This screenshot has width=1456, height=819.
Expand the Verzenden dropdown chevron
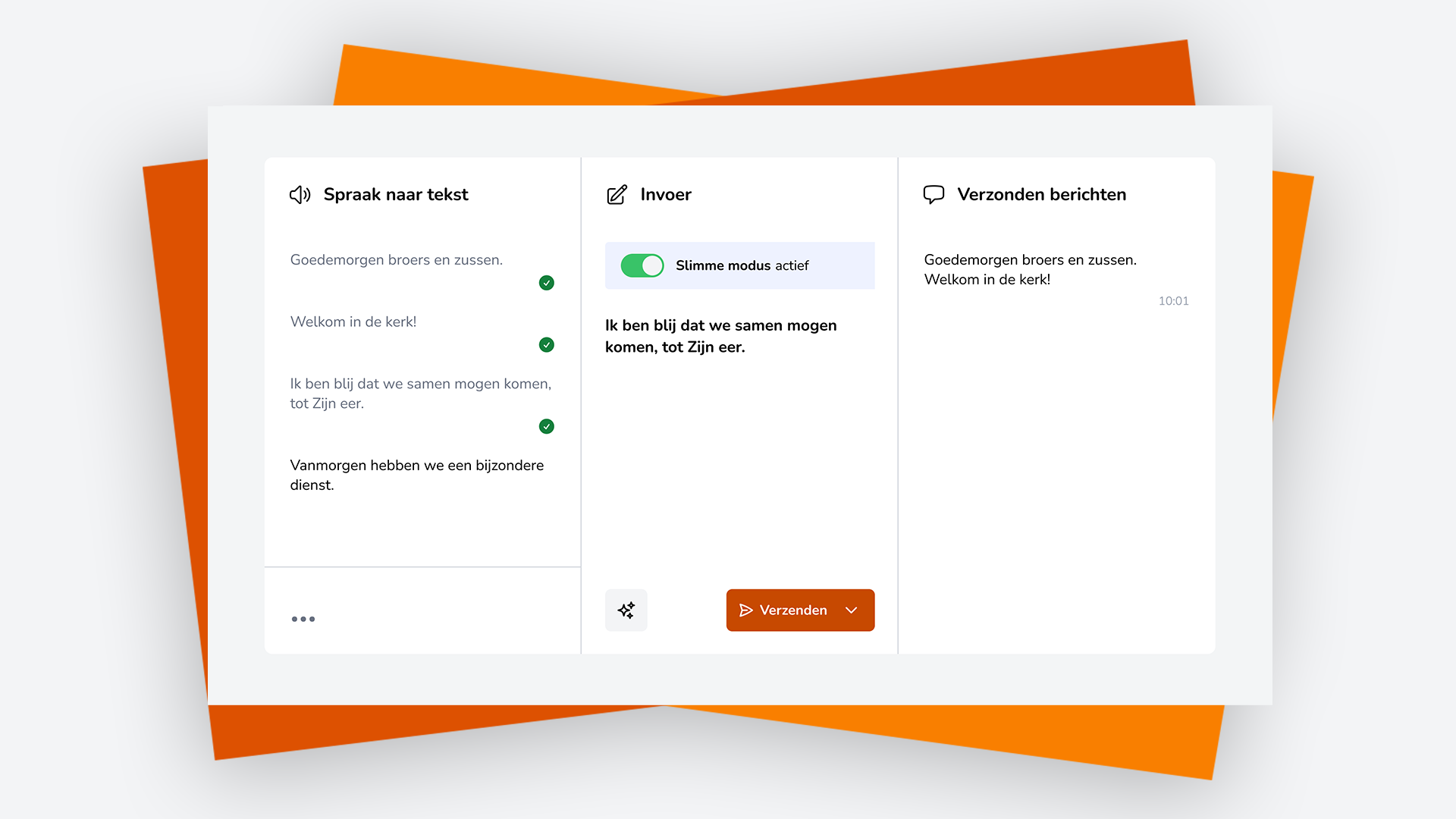pos(851,610)
